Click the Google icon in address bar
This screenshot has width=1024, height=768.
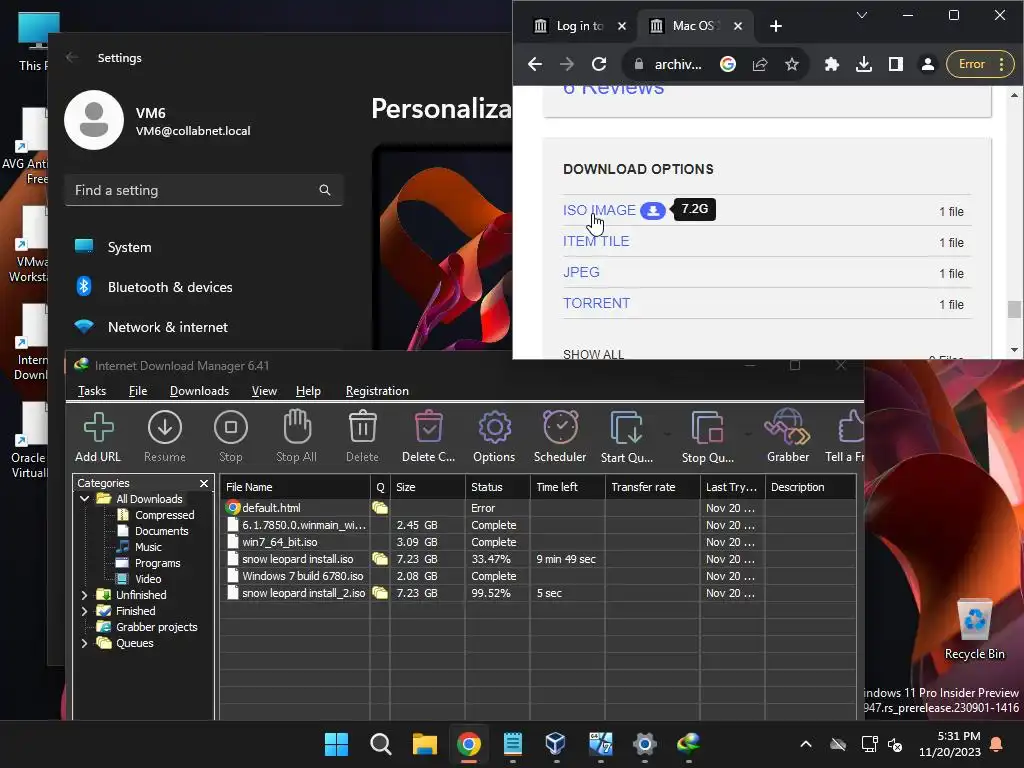(x=728, y=64)
